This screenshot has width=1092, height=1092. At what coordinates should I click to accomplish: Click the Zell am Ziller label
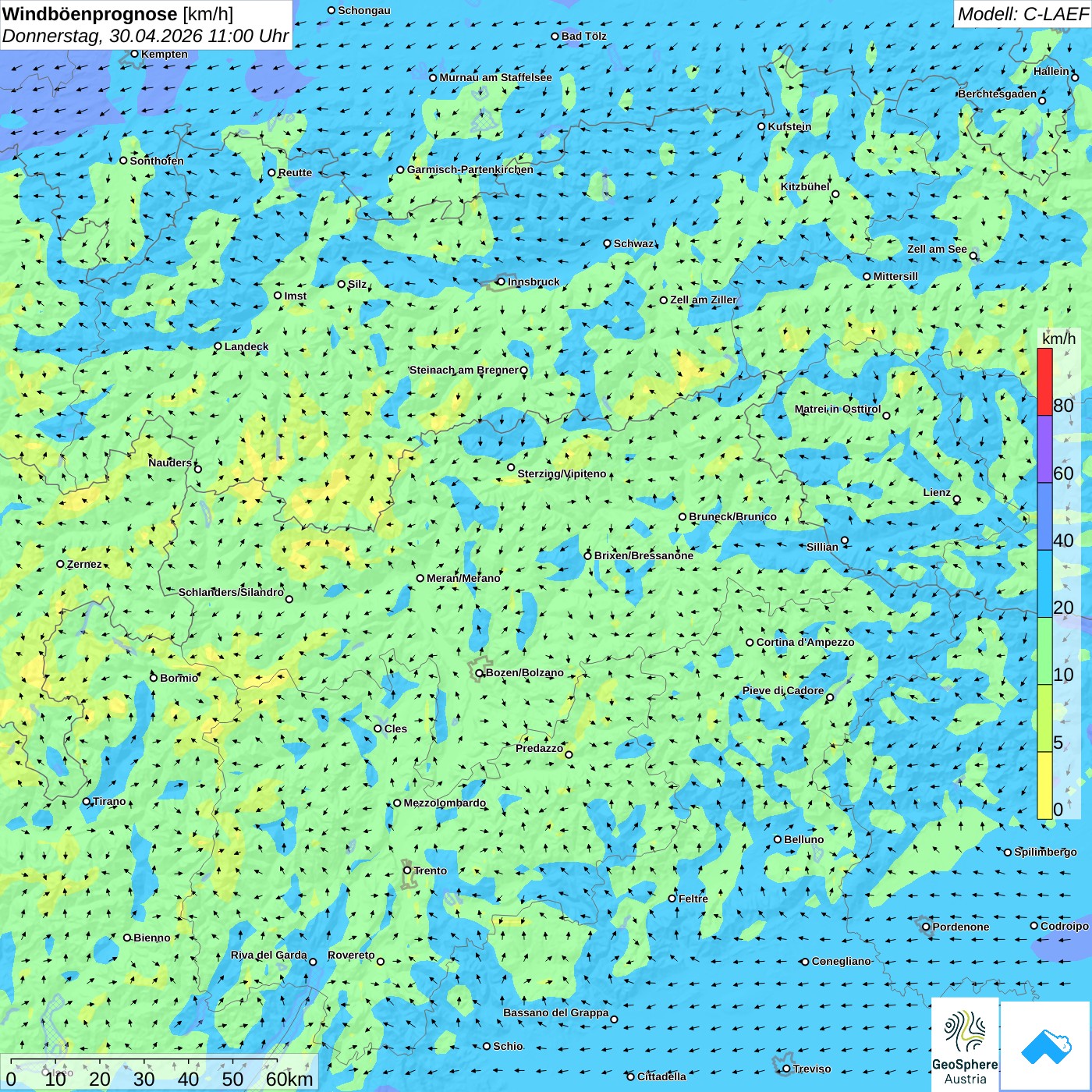tap(703, 300)
